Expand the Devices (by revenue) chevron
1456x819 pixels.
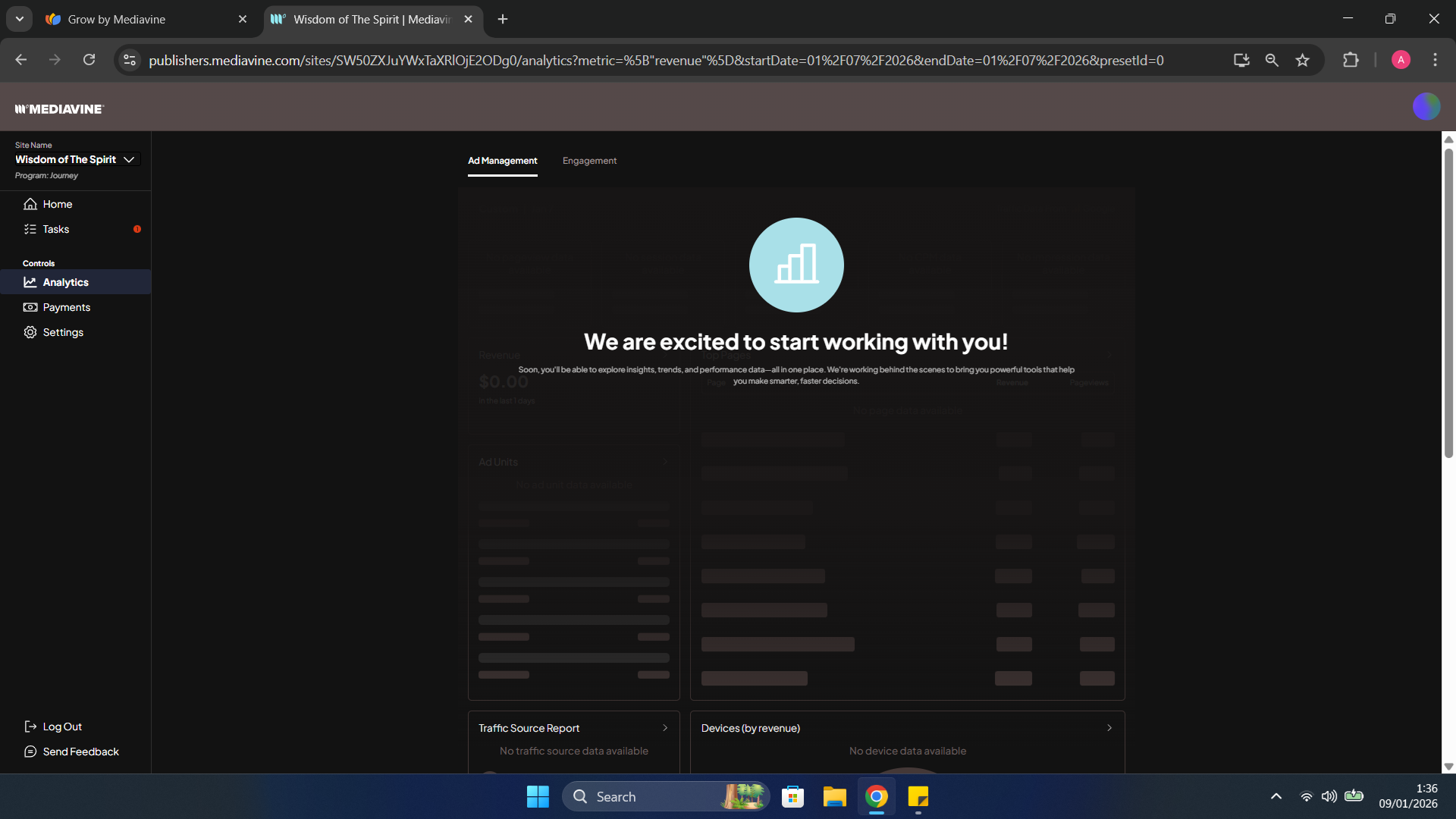click(1109, 728)
